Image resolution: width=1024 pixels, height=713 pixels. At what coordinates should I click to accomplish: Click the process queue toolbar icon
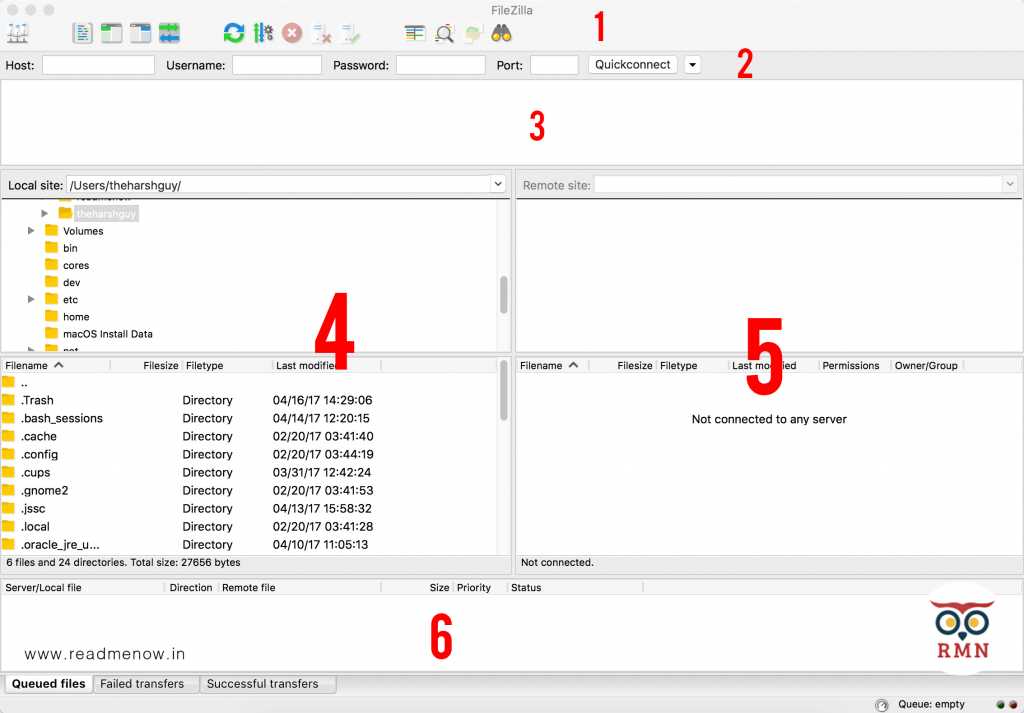tap(262, 32)
